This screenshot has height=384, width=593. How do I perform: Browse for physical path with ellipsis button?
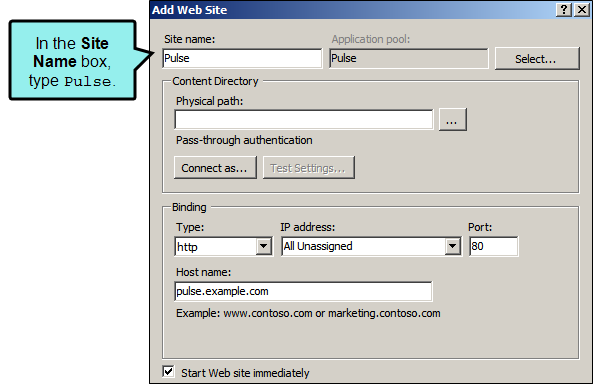[x=453, y=120]
